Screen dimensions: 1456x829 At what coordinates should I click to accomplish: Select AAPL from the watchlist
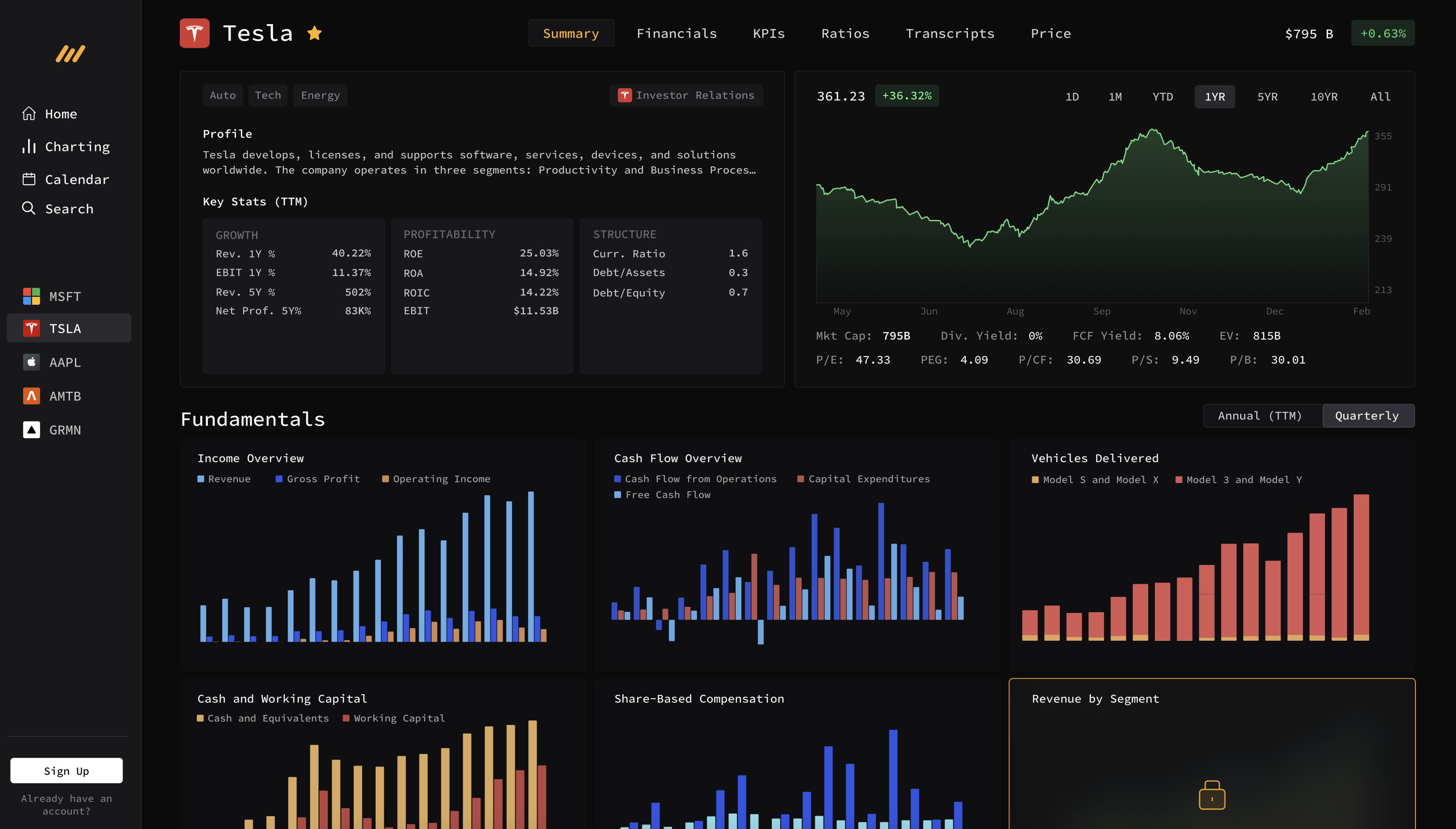pos(64,362)
